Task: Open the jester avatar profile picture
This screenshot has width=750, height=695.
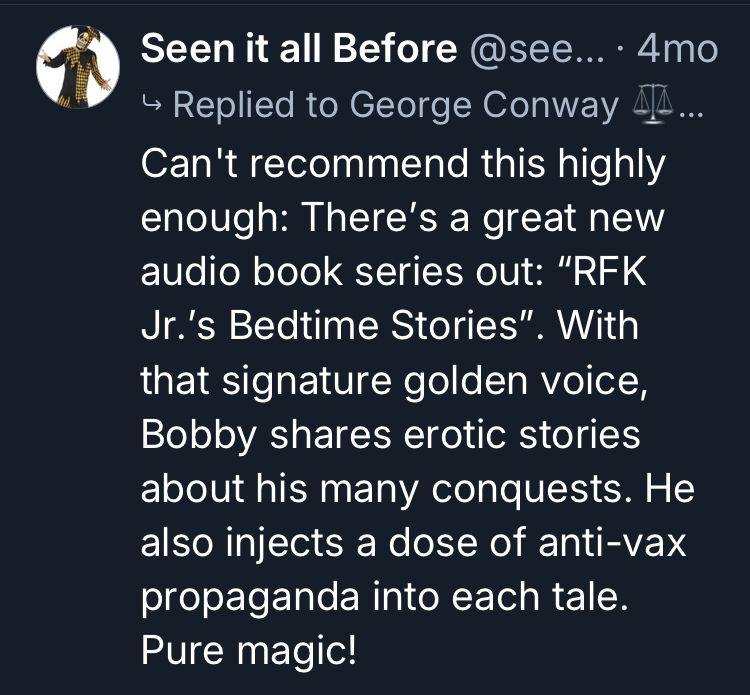Action: point(78,68)
